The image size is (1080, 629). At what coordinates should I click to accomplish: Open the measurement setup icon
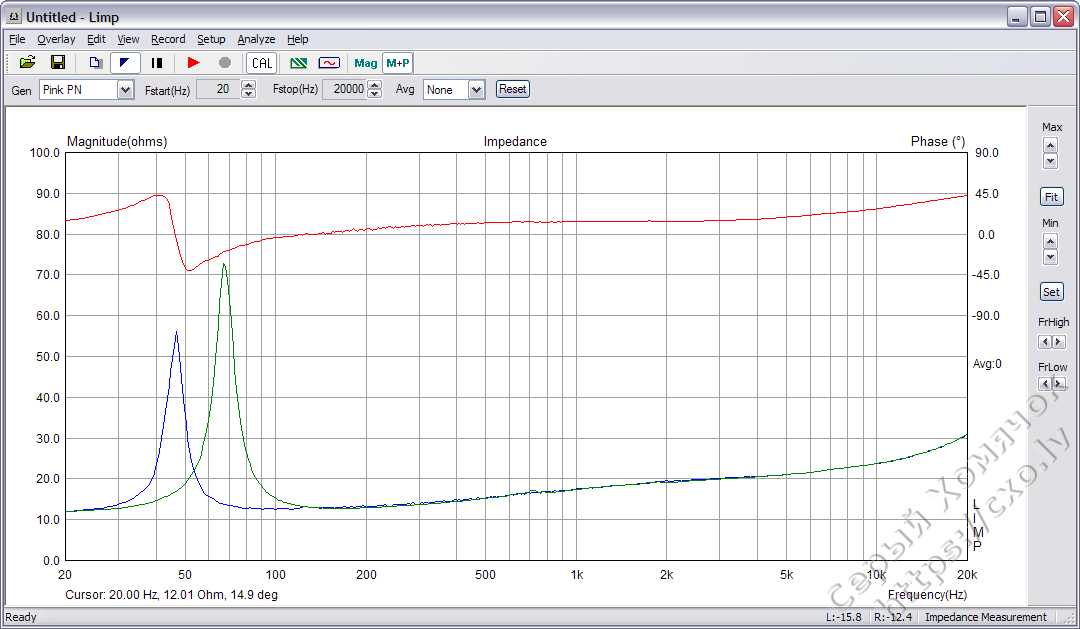point(298,62)
